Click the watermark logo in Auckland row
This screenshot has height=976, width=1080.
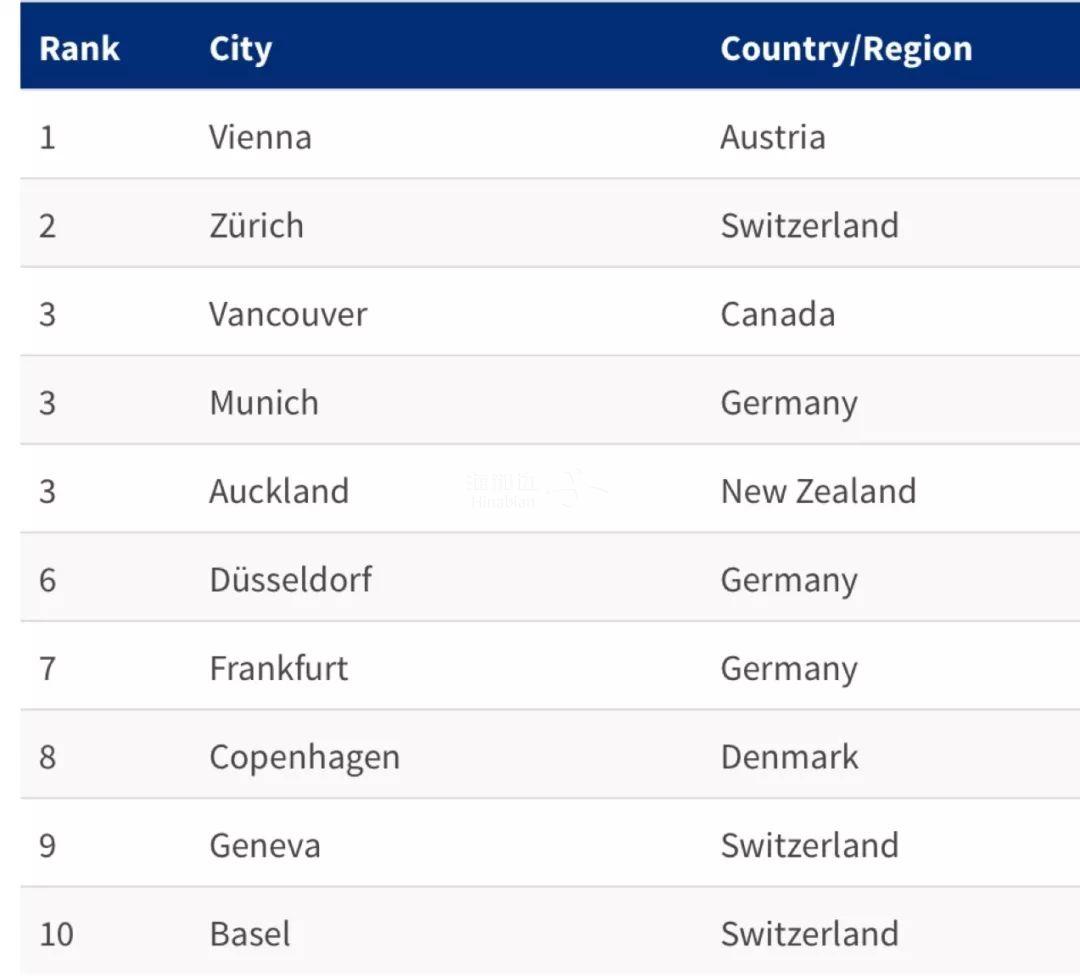[536, 490]
